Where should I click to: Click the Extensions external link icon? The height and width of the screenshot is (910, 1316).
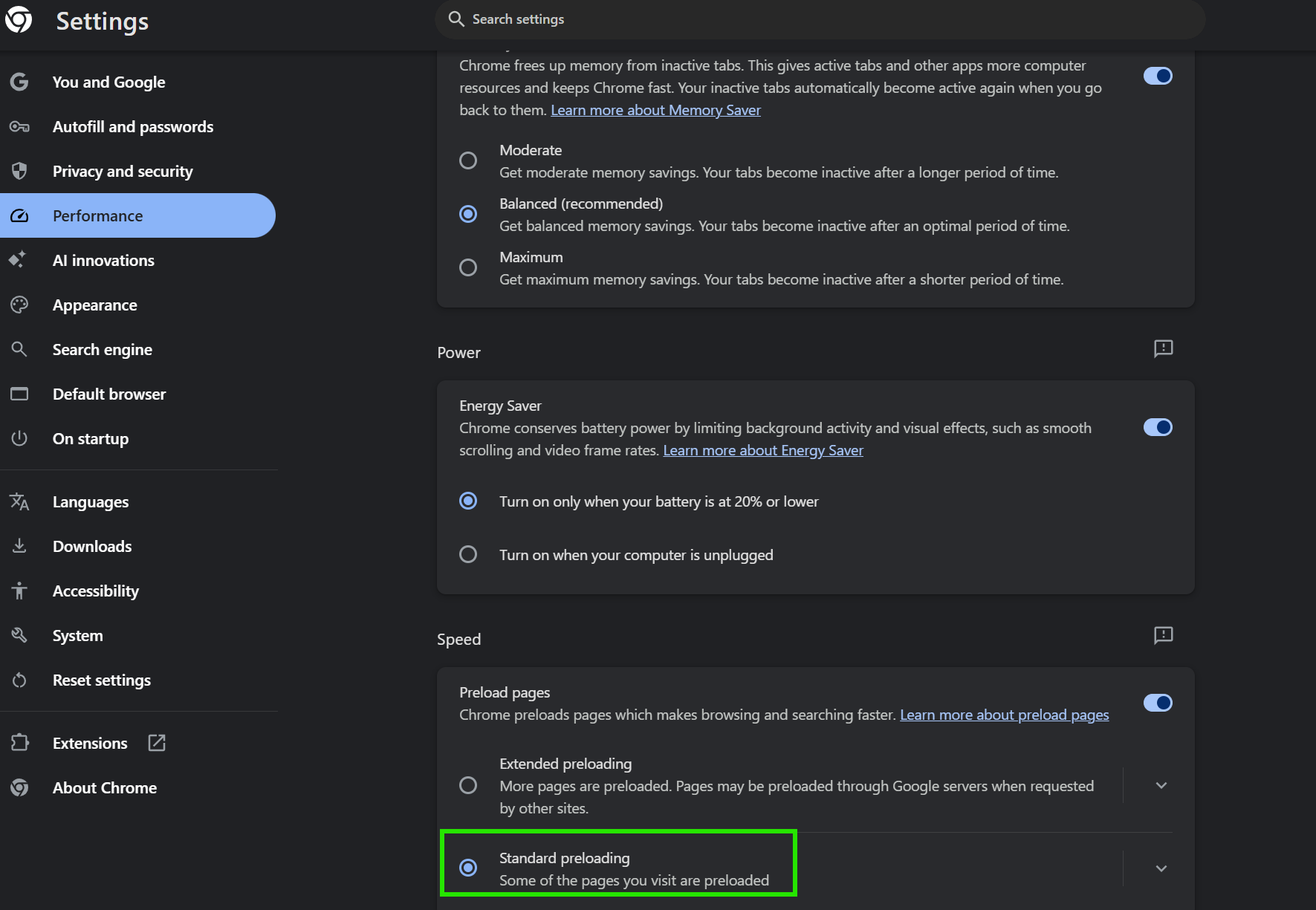[x=157, y=743]
